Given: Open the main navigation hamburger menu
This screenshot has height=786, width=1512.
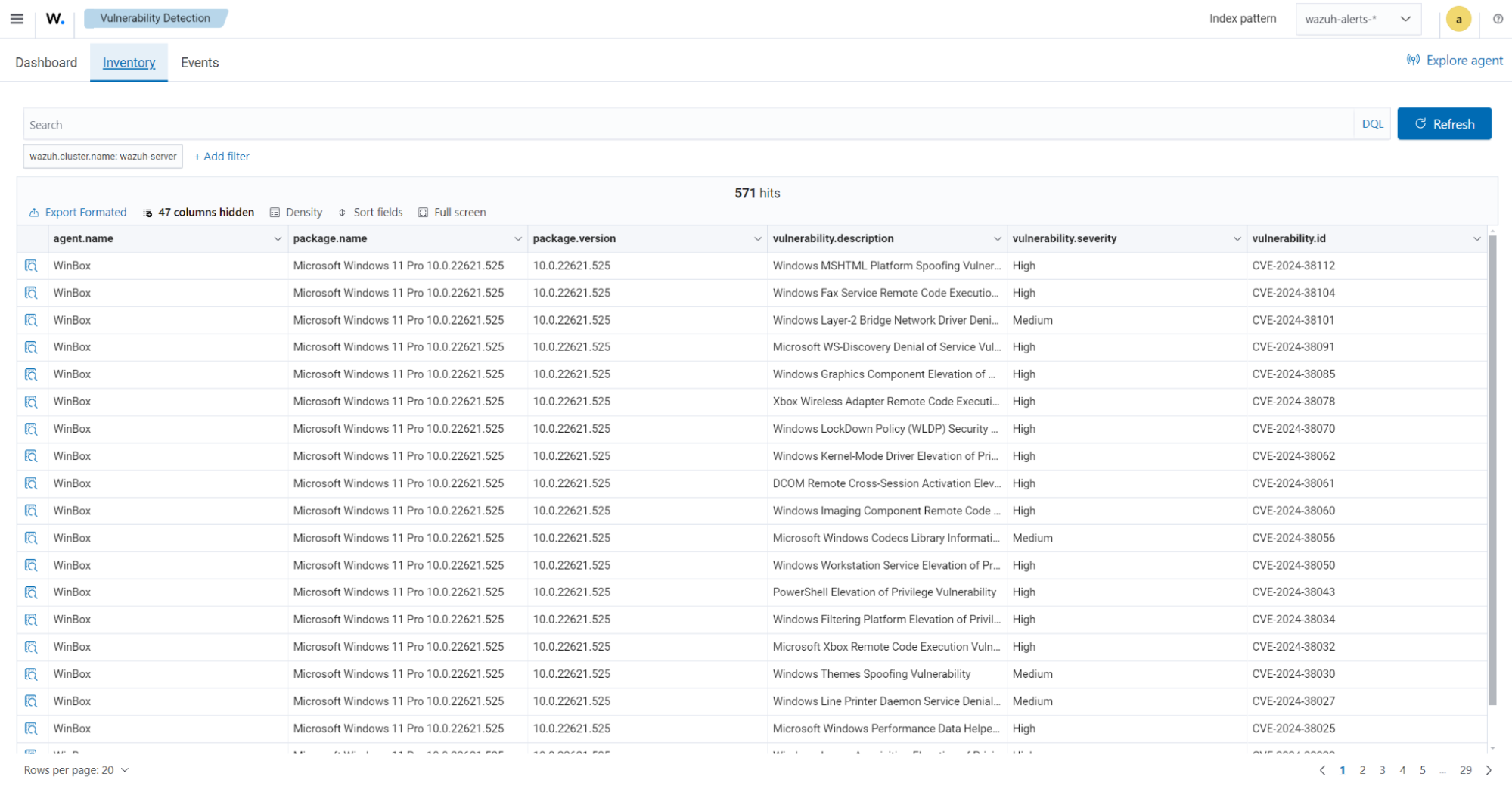Looking at the screenshot, I should (16, 19).
